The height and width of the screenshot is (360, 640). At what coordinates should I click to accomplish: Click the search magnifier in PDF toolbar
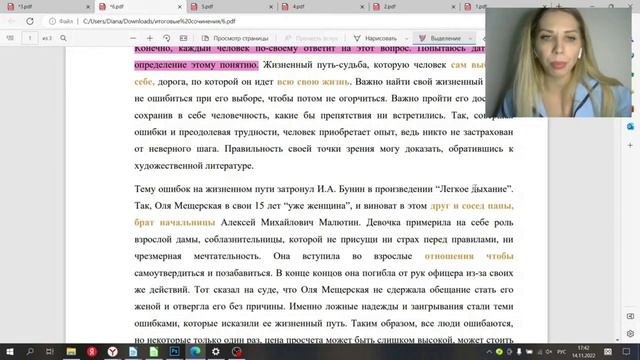click(x=63, y=38)
